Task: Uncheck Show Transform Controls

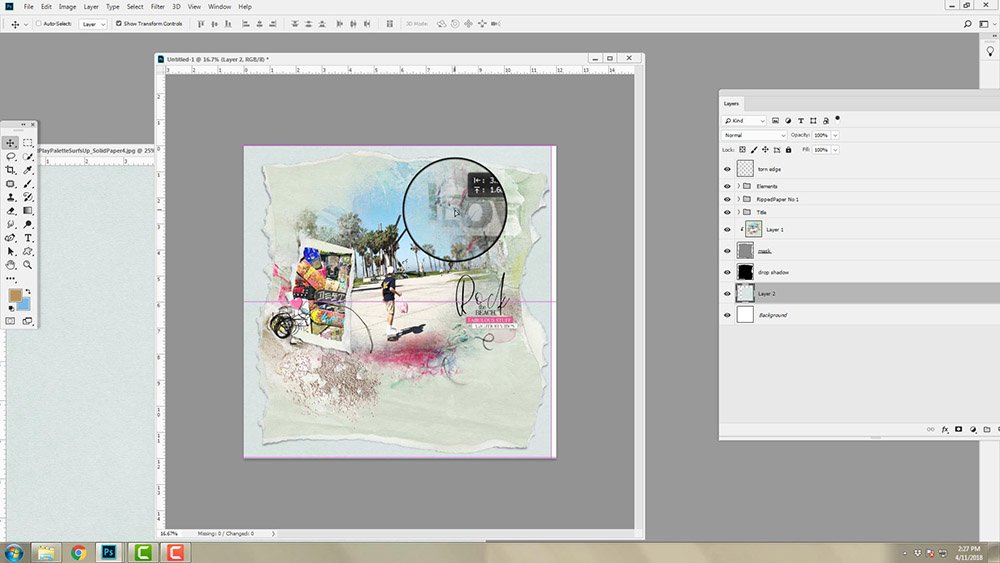Action: (119, 24)
